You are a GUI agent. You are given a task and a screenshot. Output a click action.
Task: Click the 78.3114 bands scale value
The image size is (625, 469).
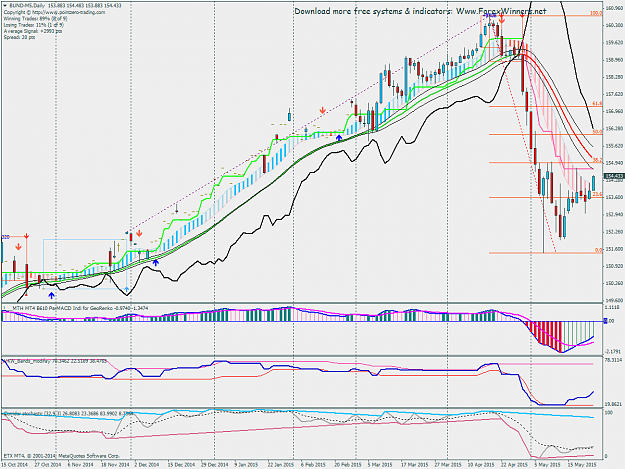point(612,360)
